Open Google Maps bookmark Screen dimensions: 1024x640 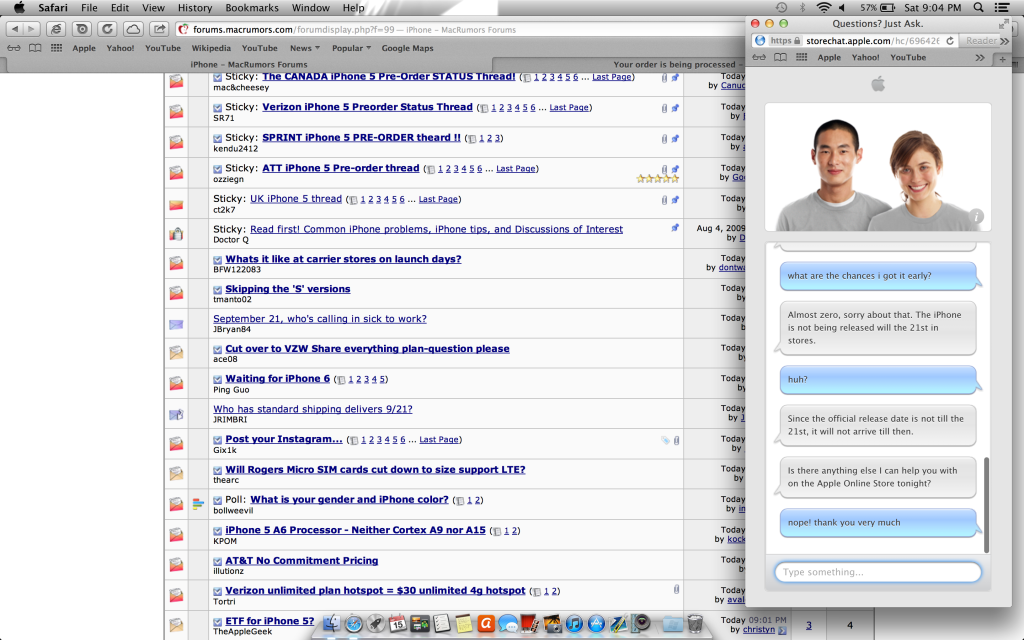point(407,48)
